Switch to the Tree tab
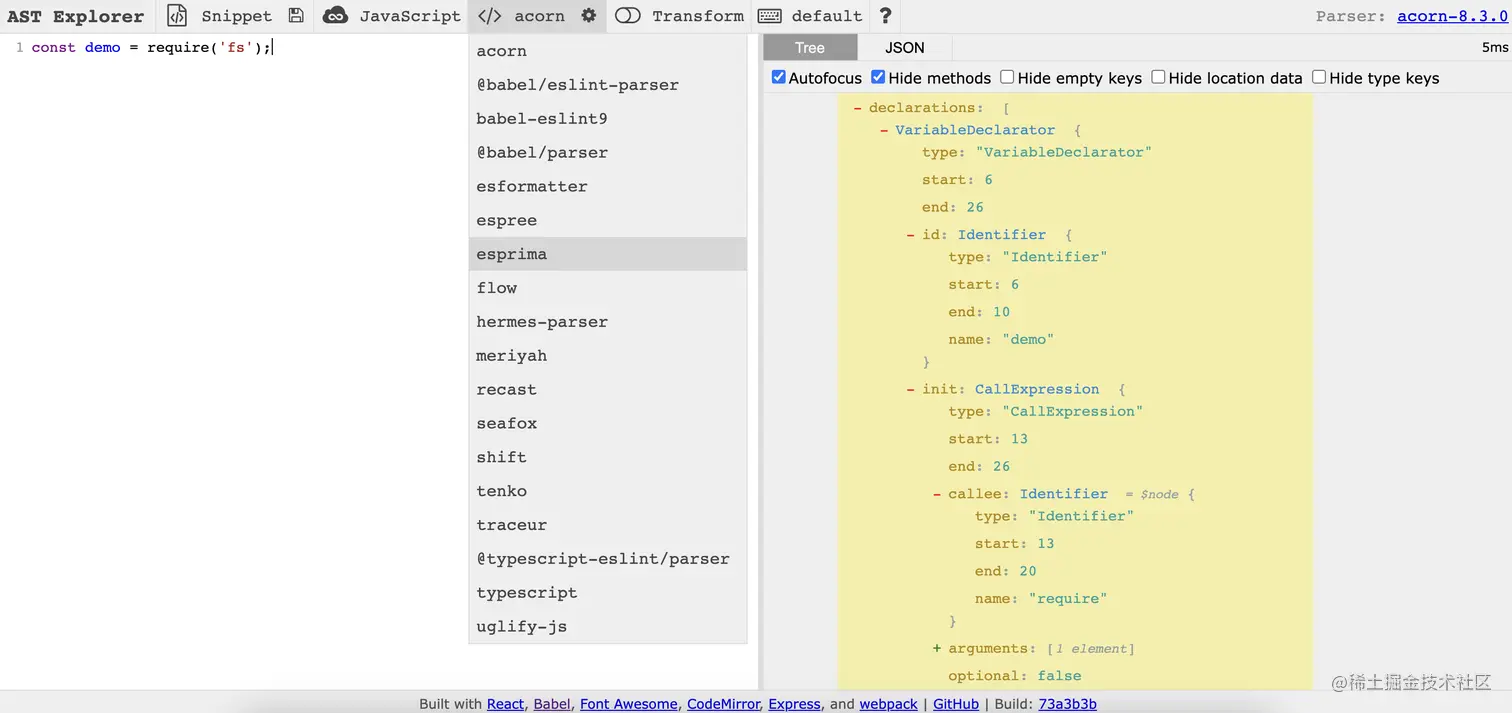Screen dimensions: 1512x713 810,47
